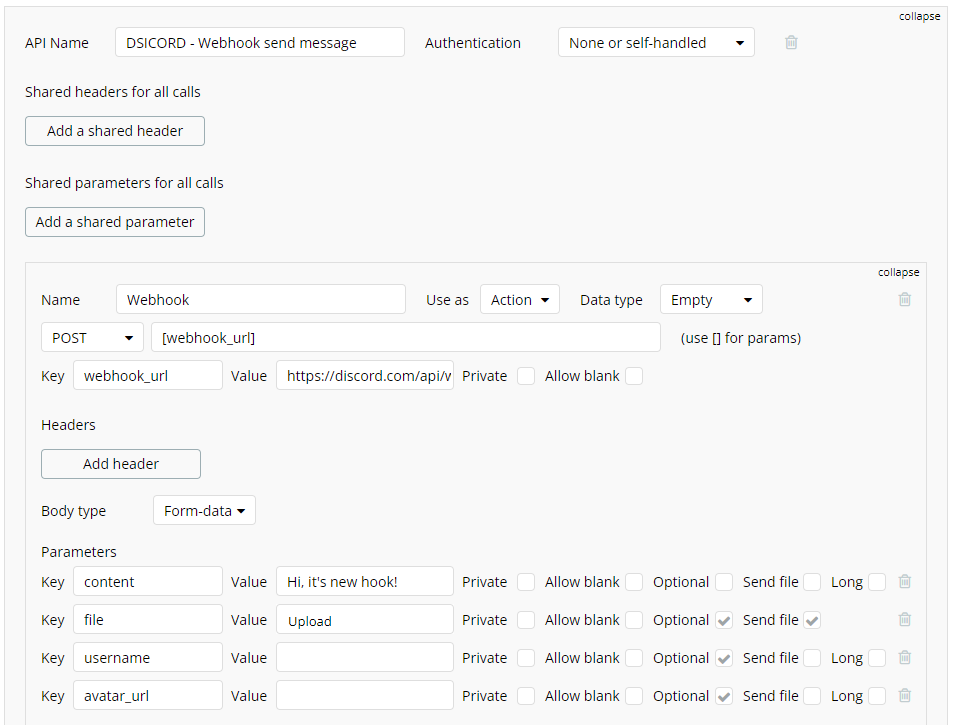Open the POST method dropdown

[x=92, y=338]
